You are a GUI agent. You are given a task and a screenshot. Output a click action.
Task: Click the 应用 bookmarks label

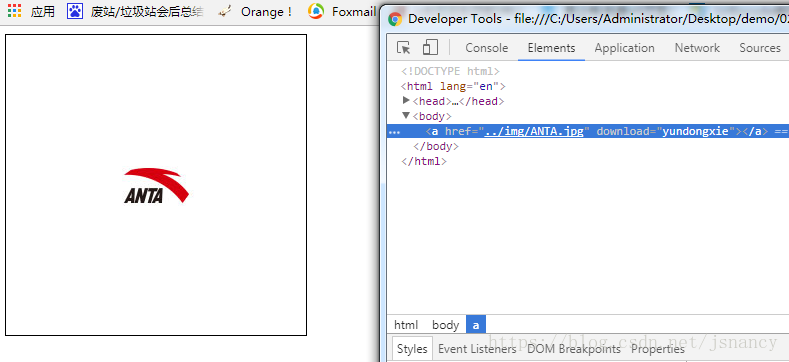pyautogui.click(x=43, y=11)
